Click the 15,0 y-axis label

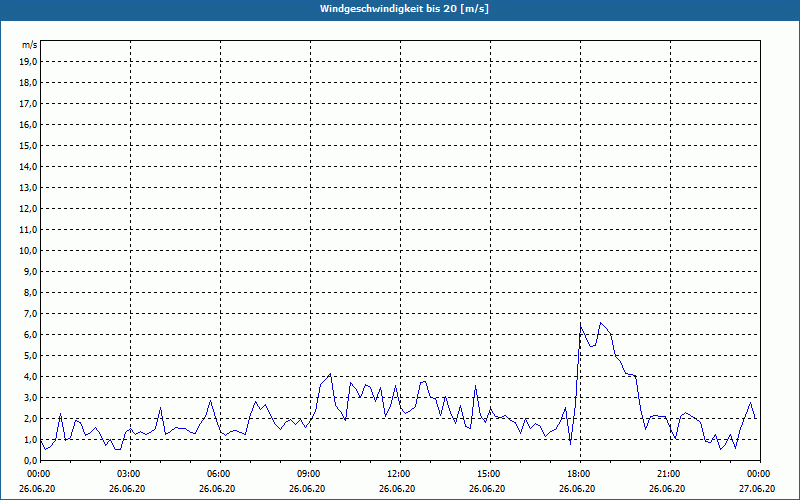(x=28, y=145)
